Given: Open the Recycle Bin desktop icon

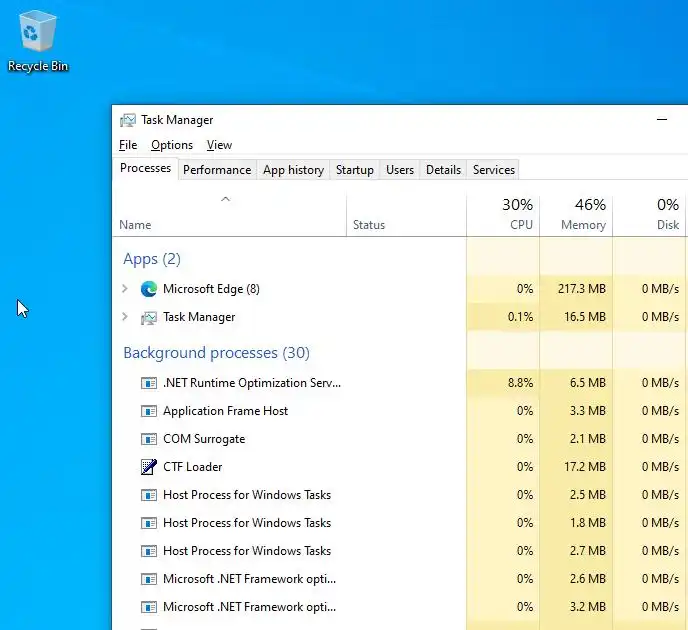Looking at the screenshot, I should (38, 42).
